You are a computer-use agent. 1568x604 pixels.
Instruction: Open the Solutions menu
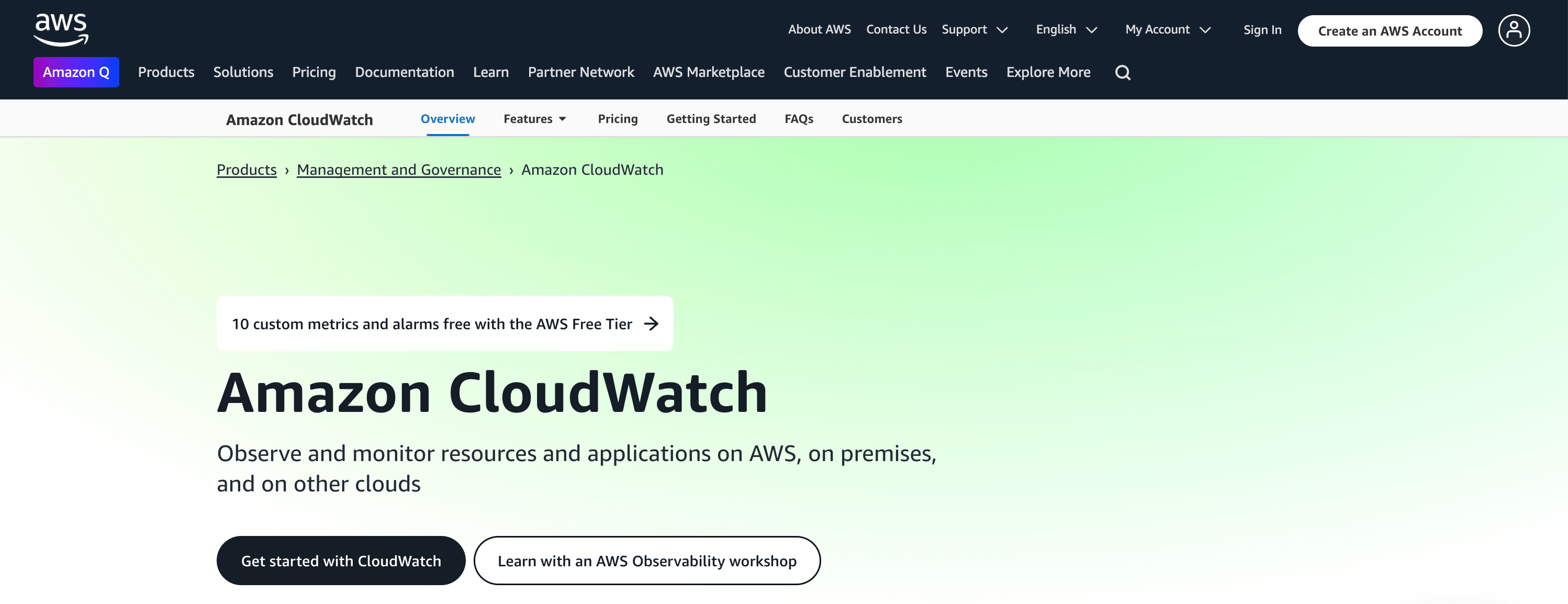243,72
